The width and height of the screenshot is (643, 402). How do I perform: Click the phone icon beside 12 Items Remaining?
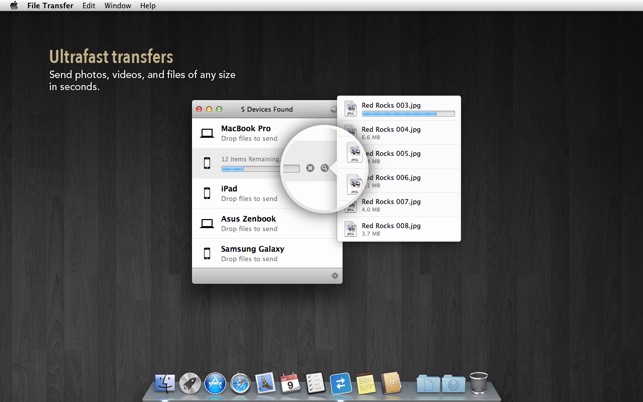207,163
